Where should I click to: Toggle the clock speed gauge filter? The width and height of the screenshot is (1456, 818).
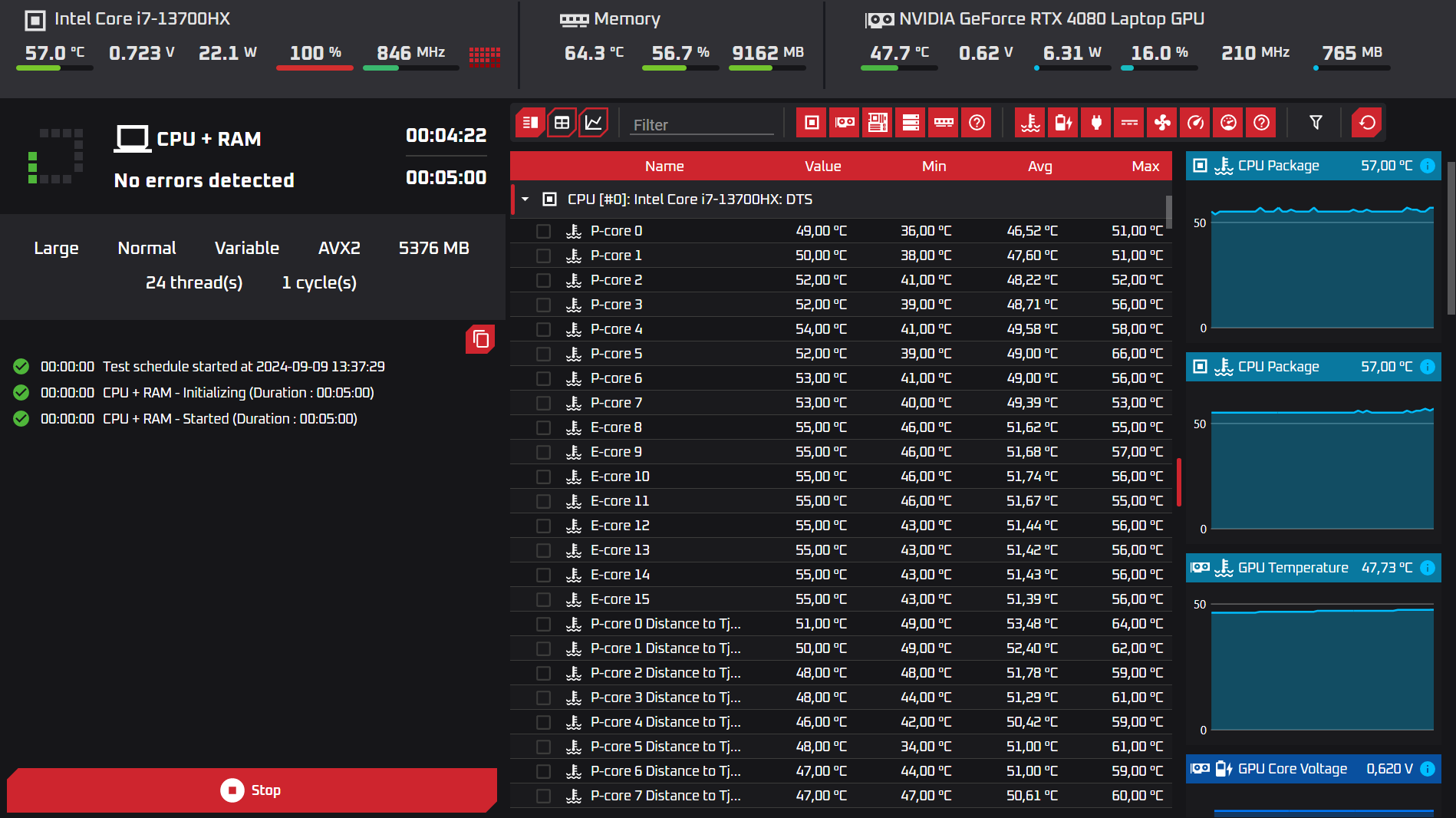1195,123
